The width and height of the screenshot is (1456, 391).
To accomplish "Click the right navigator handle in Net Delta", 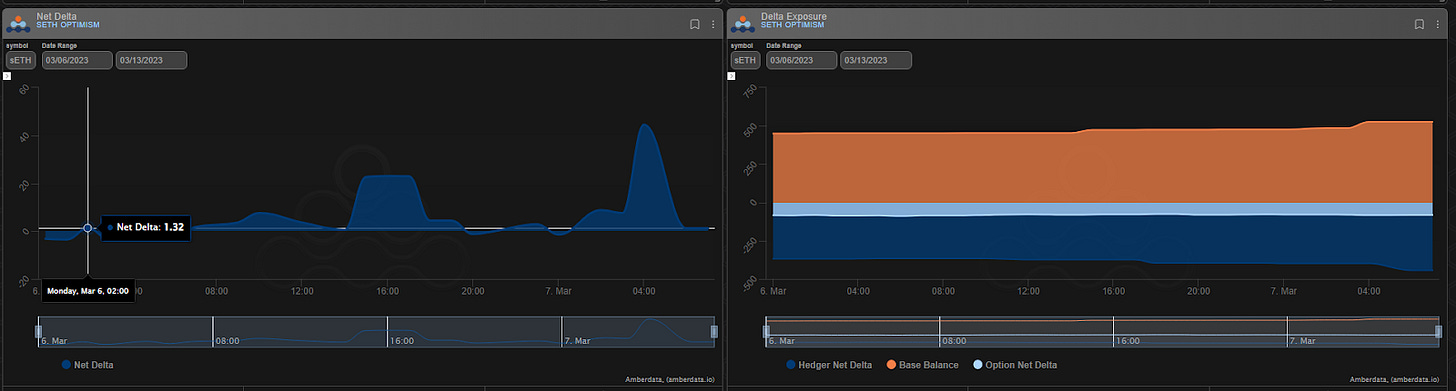I will [714, 331].
